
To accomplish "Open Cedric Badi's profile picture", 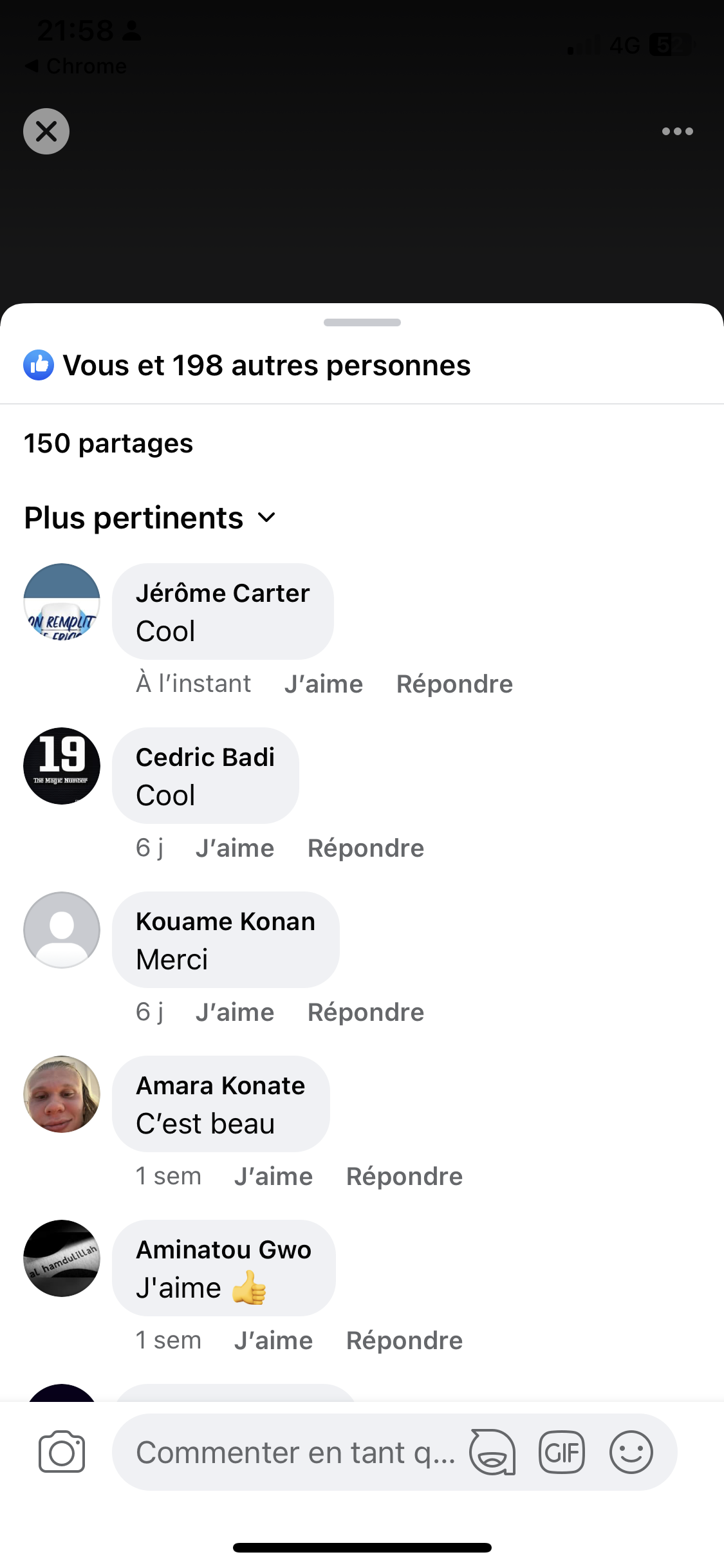I will [x=62, y=765].
